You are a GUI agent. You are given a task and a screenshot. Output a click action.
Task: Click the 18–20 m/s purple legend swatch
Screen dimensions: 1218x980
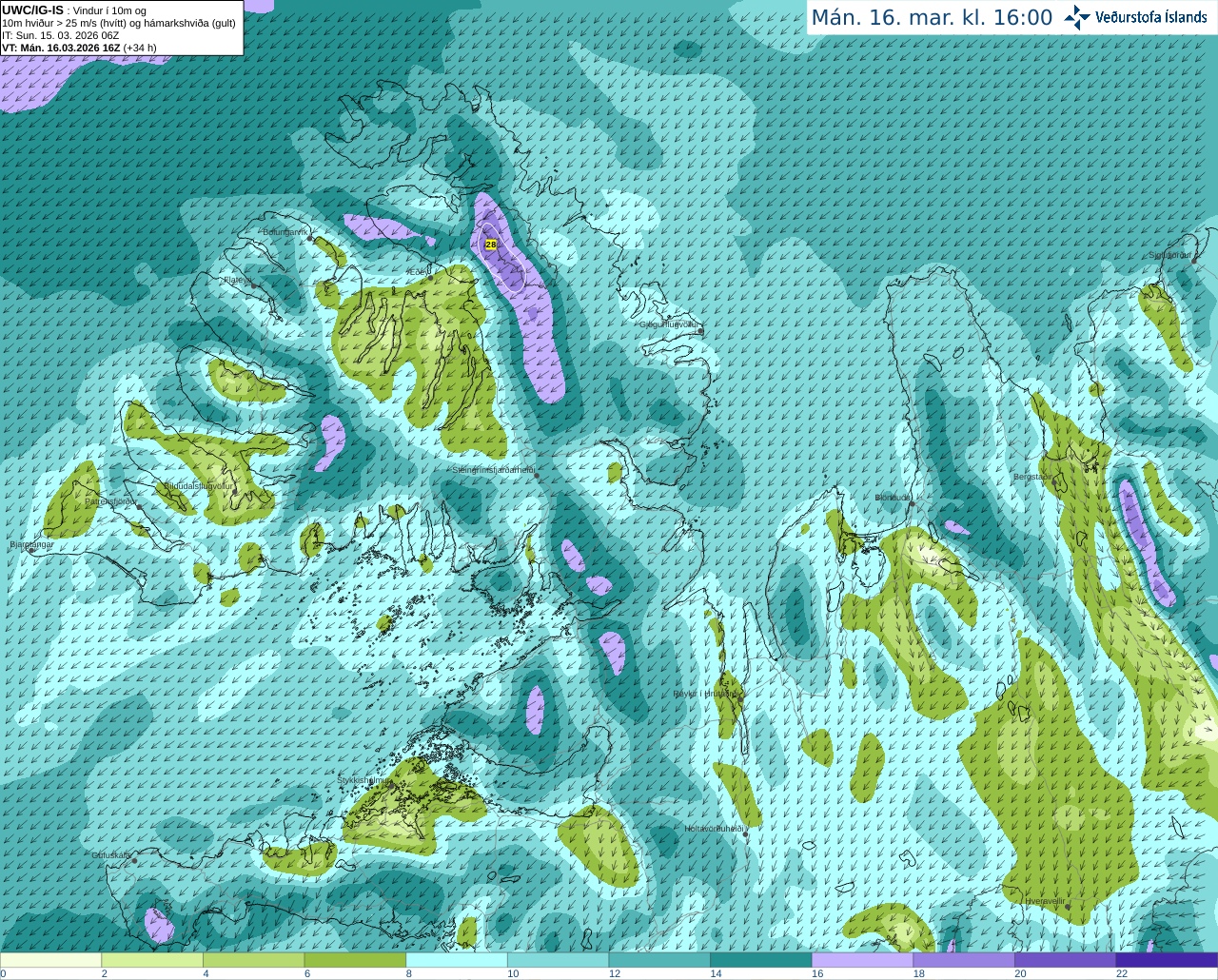coord(964,960)
